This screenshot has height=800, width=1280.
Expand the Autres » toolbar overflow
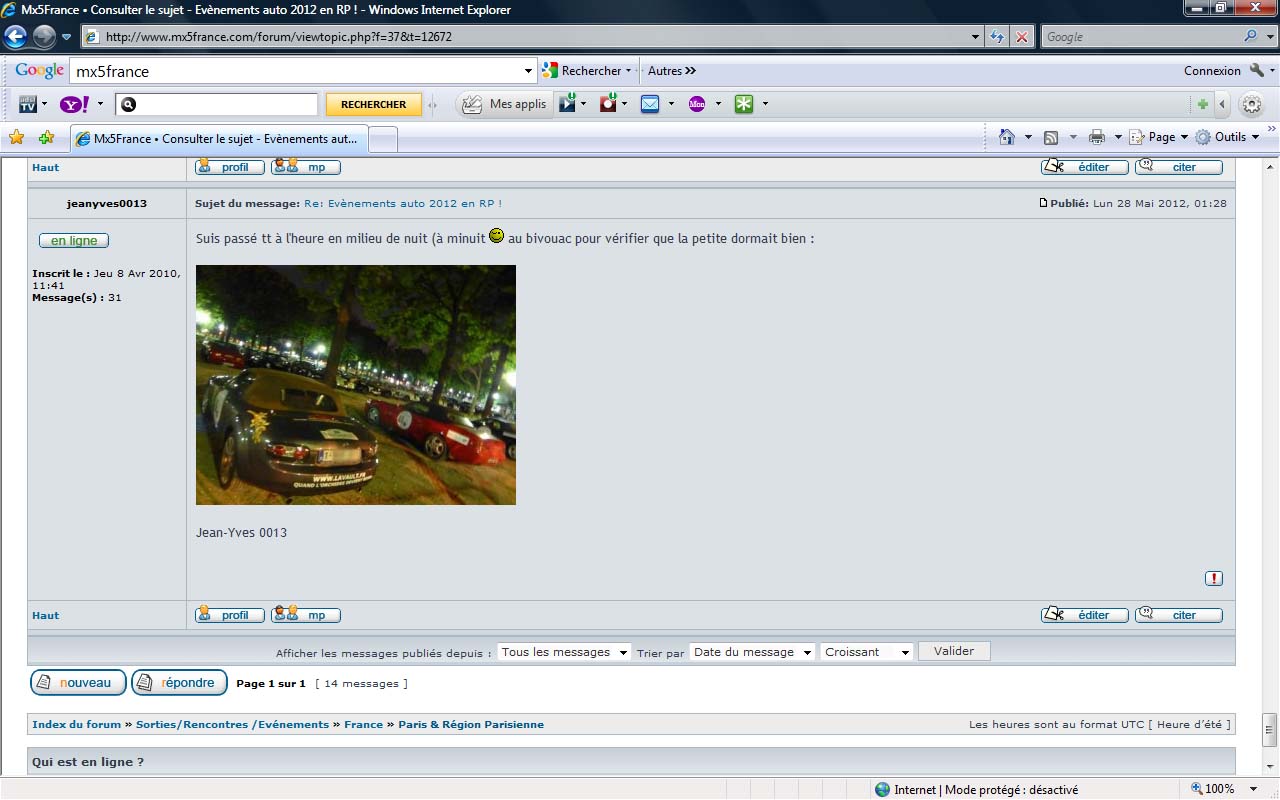tap(672, 71)
